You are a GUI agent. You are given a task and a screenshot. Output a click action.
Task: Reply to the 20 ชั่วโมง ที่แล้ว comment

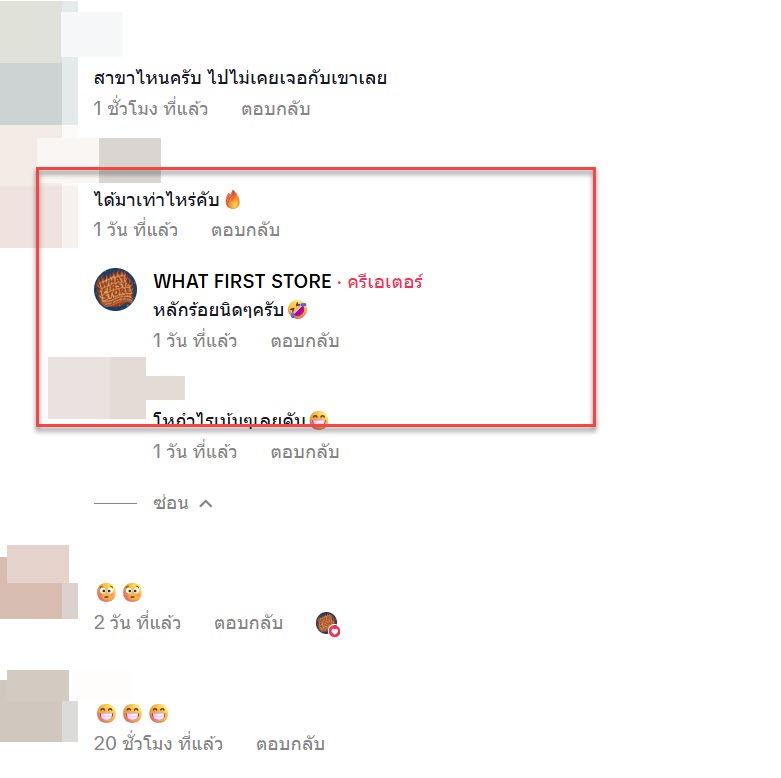pos(290,744)
